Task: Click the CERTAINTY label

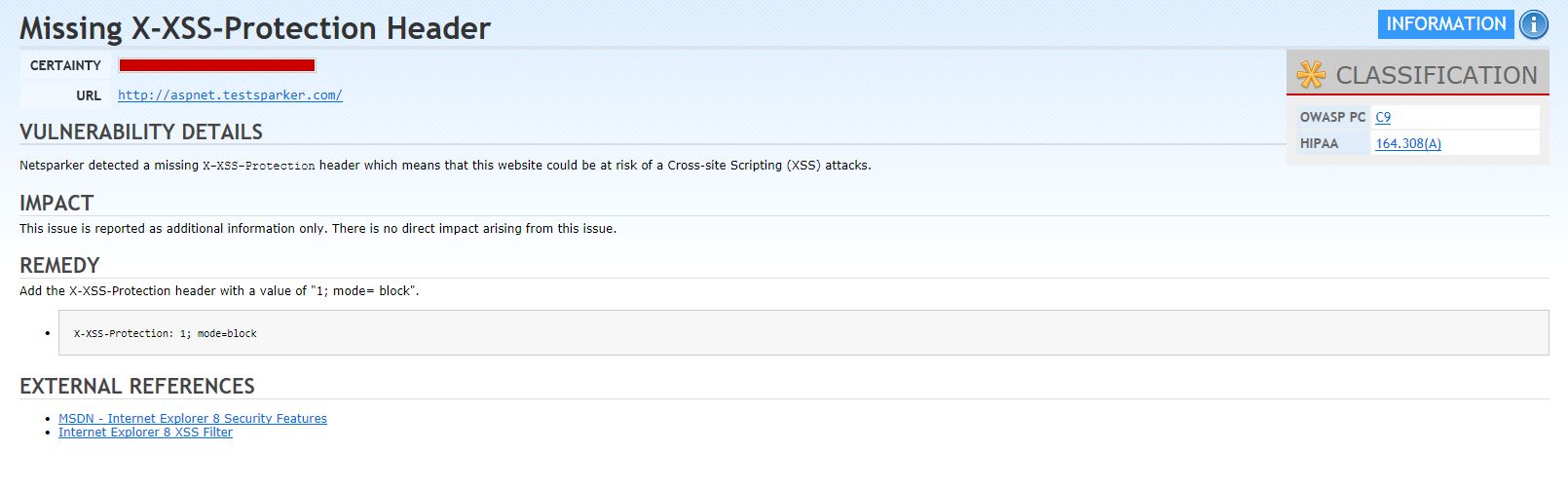Action: point(65,65)
